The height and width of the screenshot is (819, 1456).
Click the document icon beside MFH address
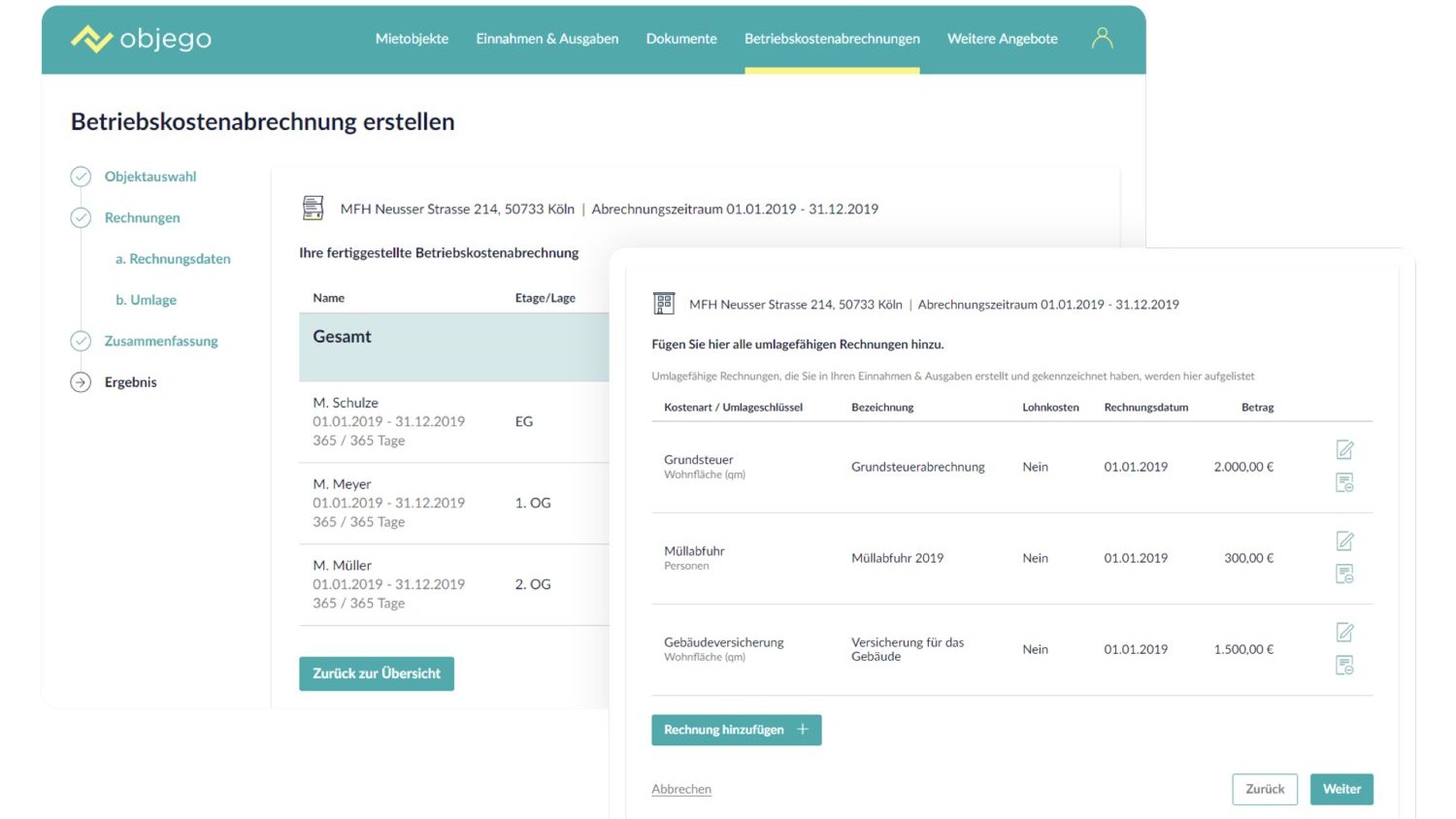313,208
